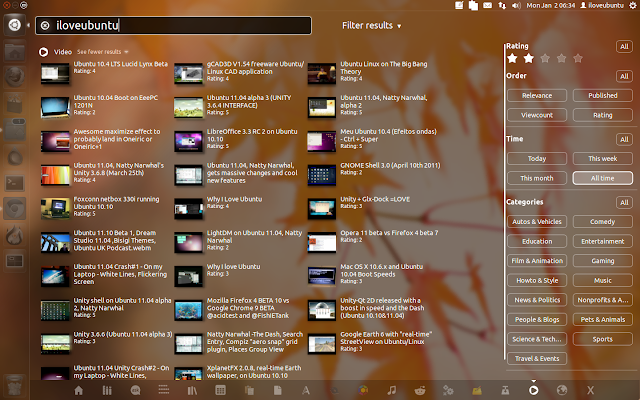Select the This week time filter
Screen dimensions: 640x400
[603, 158]
